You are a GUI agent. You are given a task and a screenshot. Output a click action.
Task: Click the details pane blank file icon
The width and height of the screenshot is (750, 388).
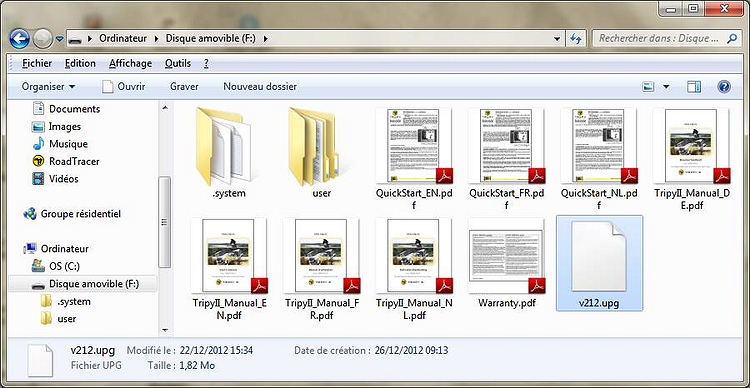pyautogui.click(x=40, y=360)
